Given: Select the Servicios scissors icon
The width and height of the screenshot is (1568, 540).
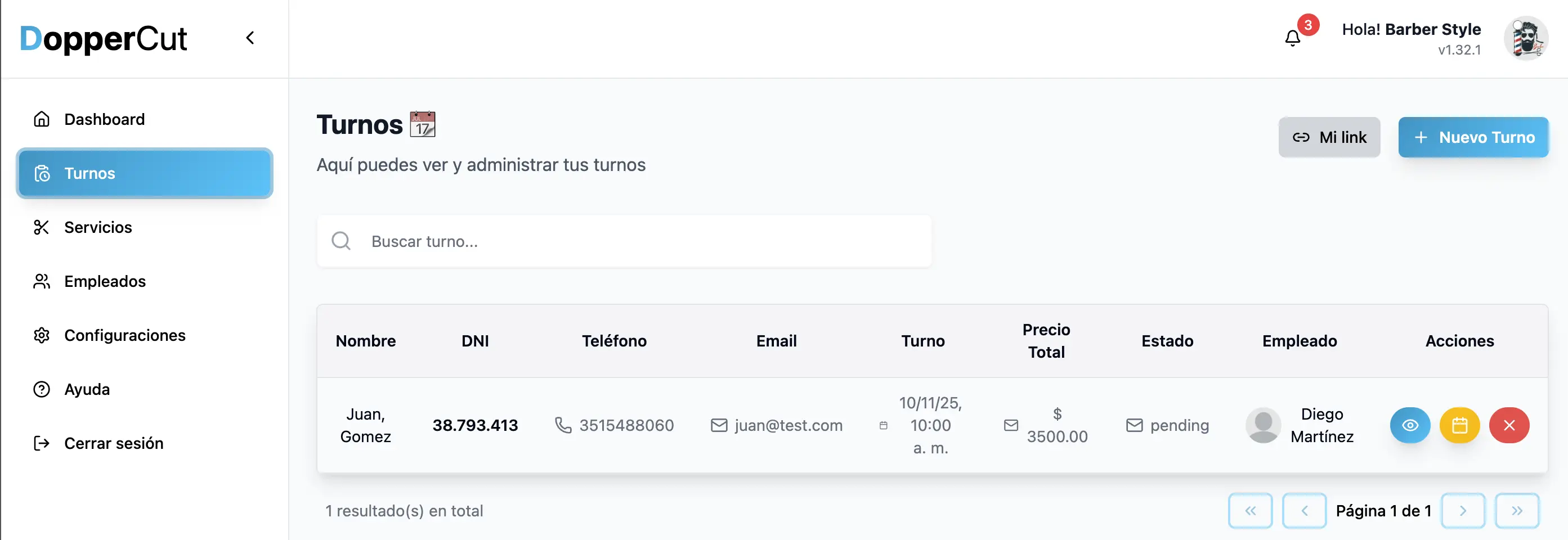Looking at the screenshot, I should click(41, 227).
